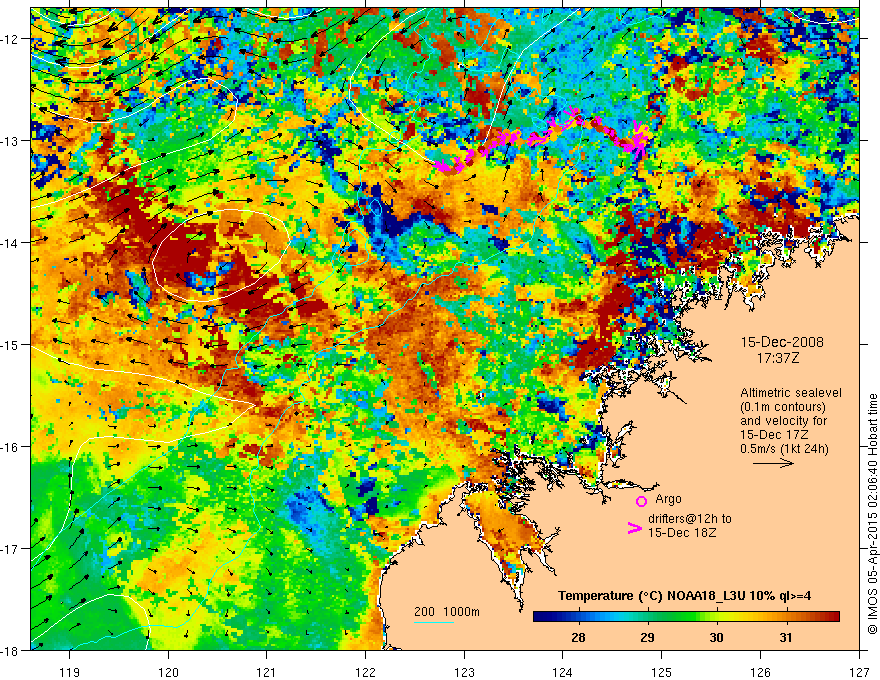Click the longitude axis label '120'
Viewport: 880px width, 680px height.
pyautogui.click(x=168, y=672)
